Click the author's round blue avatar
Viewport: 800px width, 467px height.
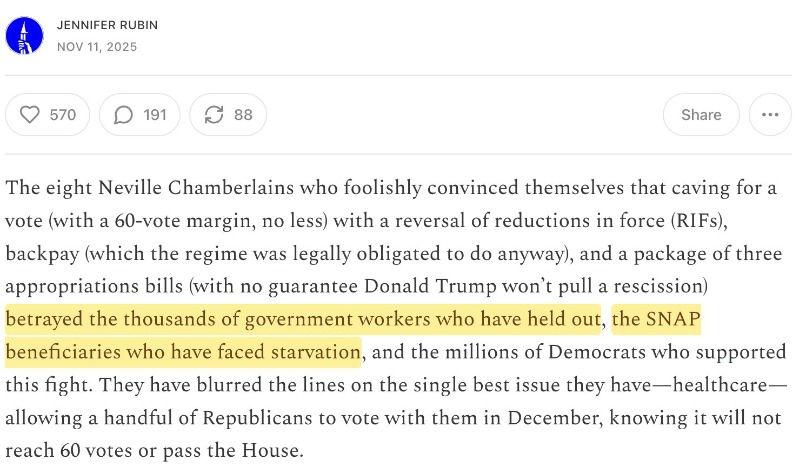[24, 36]
